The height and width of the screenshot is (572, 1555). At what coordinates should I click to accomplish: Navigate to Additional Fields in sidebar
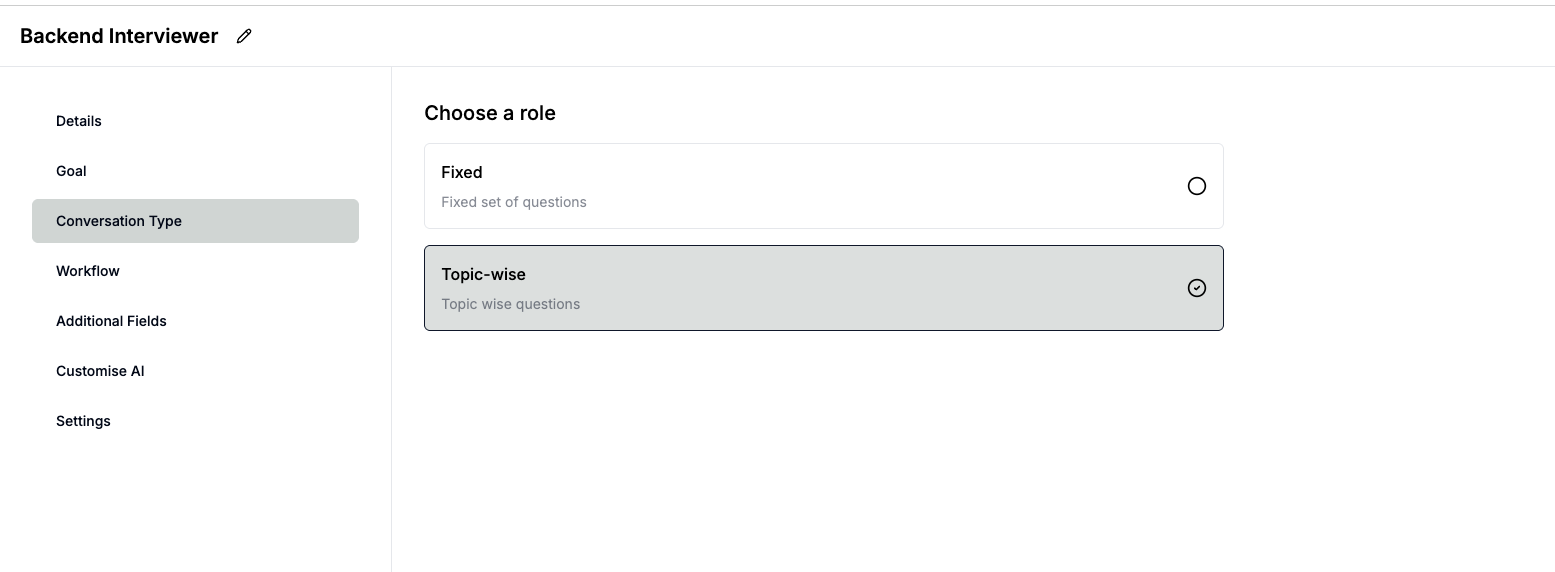pyautogui.click(x=111, y=321)
